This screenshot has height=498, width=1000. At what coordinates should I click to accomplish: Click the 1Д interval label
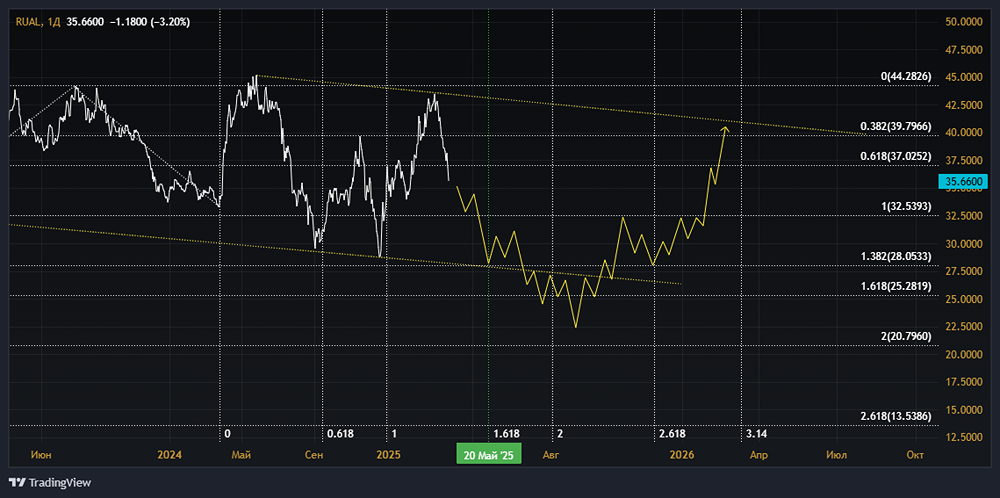[53, 21]
